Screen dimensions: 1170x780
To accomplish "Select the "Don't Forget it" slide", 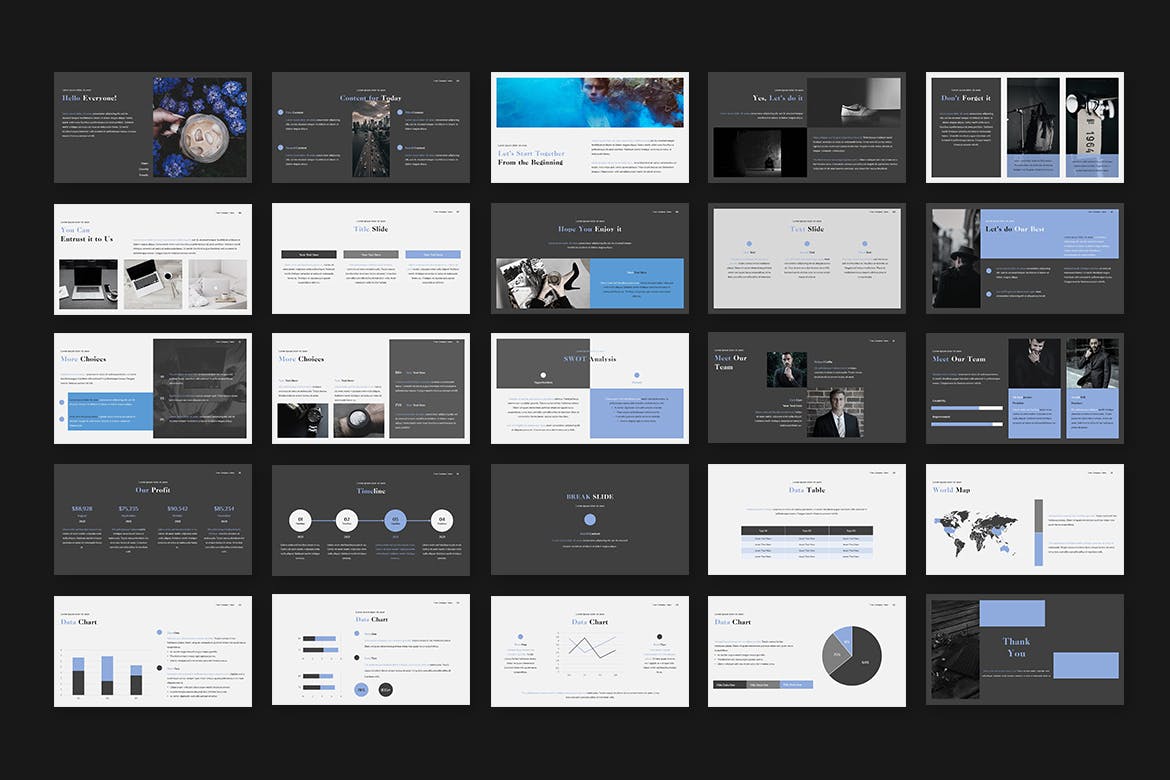I will pos(1024,127).
